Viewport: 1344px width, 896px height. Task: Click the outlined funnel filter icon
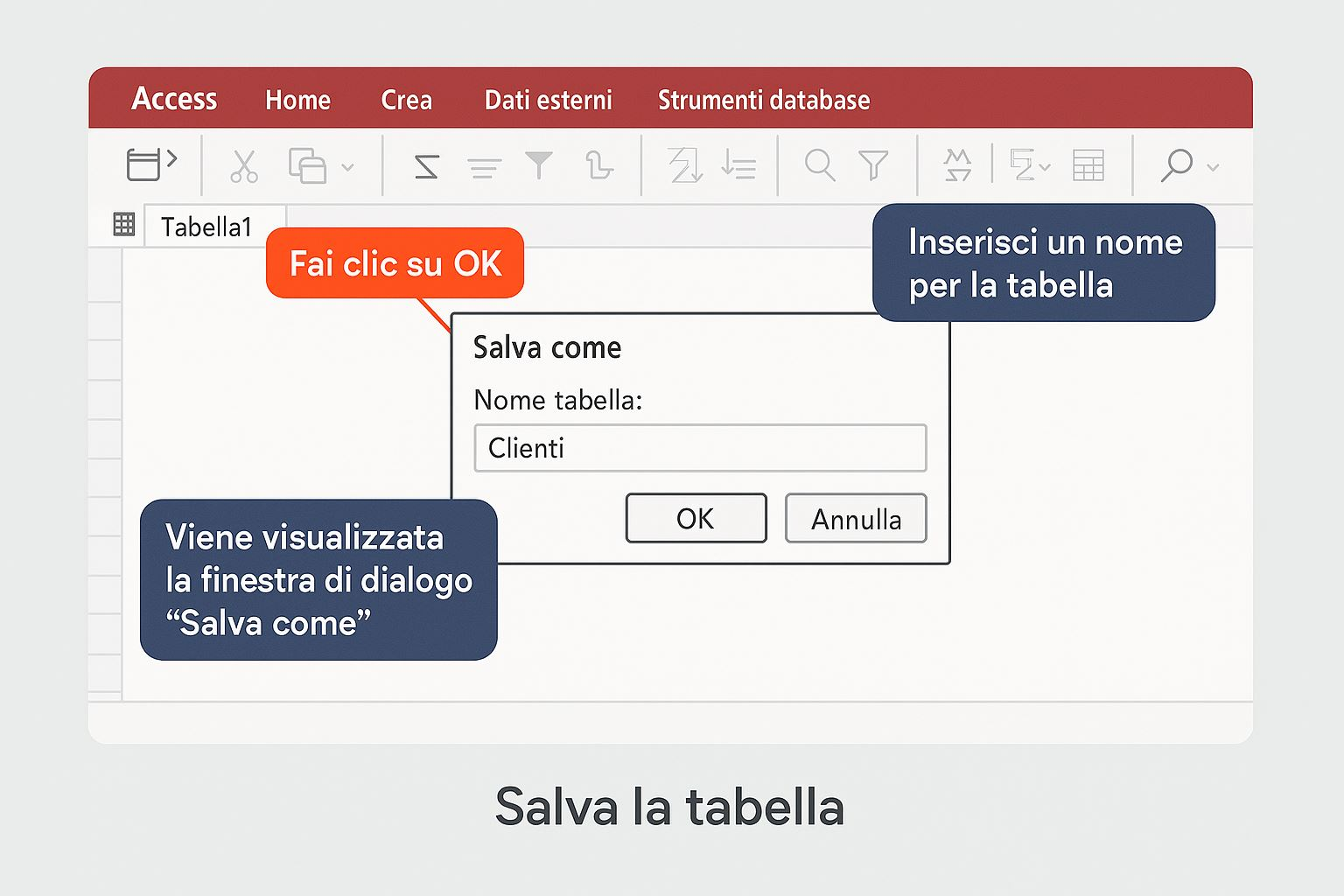point(873,165)
